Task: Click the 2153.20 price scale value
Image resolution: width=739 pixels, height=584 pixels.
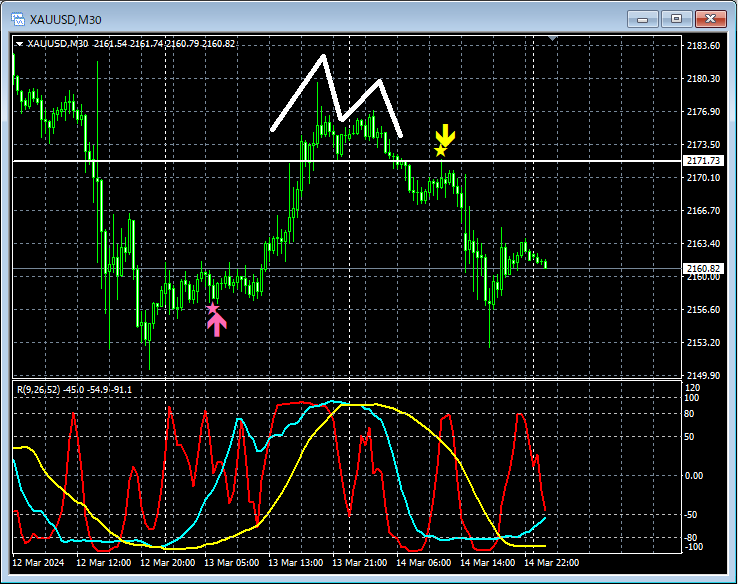Action: coord(703,343)
